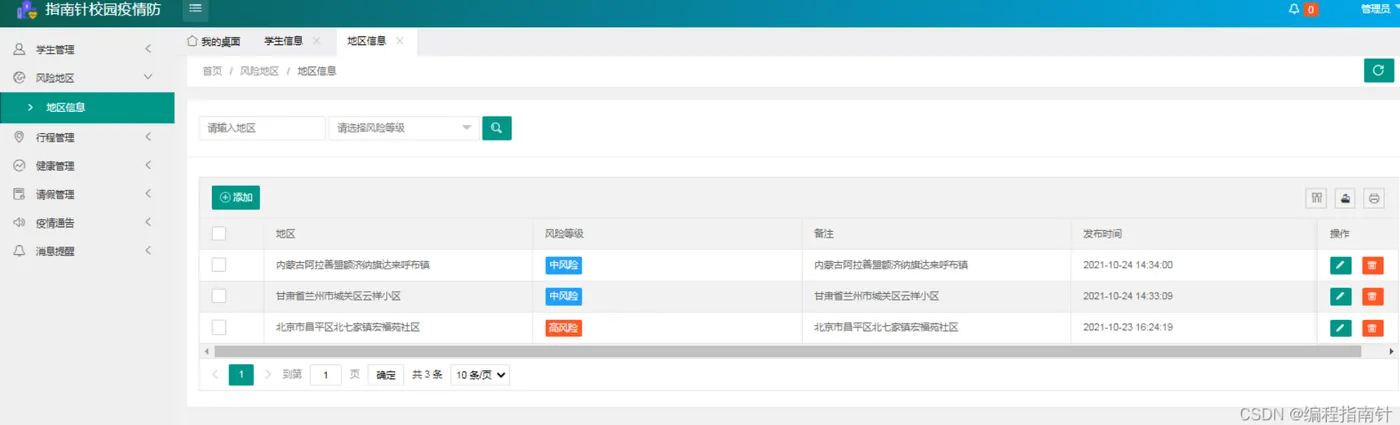Select the checkbox for 北京市昌平区 row
1400x425 pixels.
(219, 327)
